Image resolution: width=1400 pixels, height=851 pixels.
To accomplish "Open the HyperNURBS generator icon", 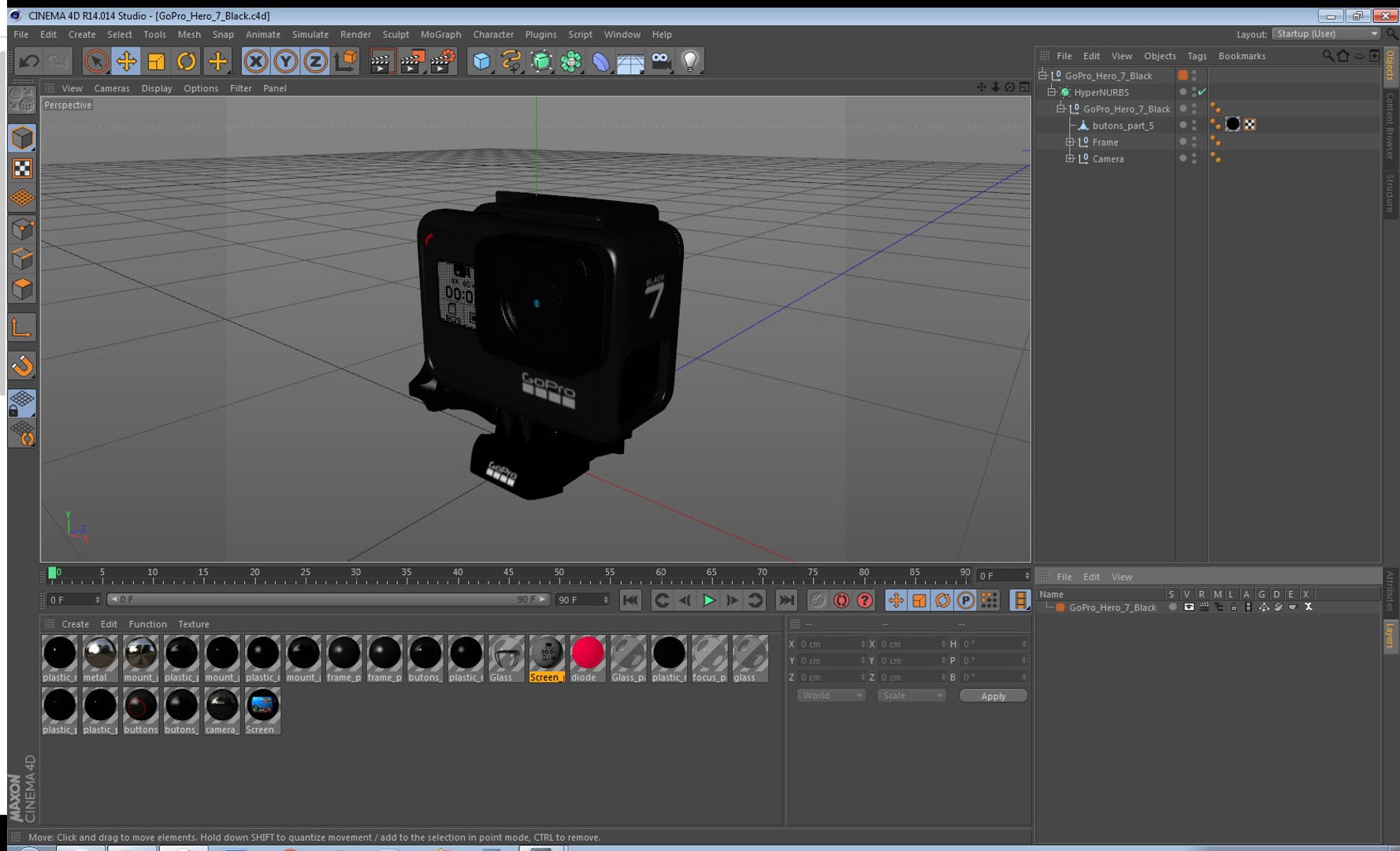I will 541,61.
